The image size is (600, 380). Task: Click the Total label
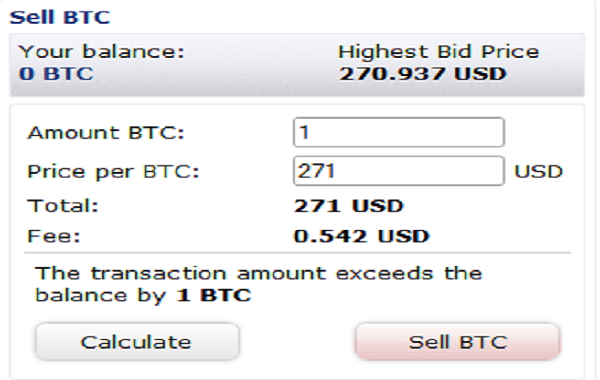click(x=63, y=205)
